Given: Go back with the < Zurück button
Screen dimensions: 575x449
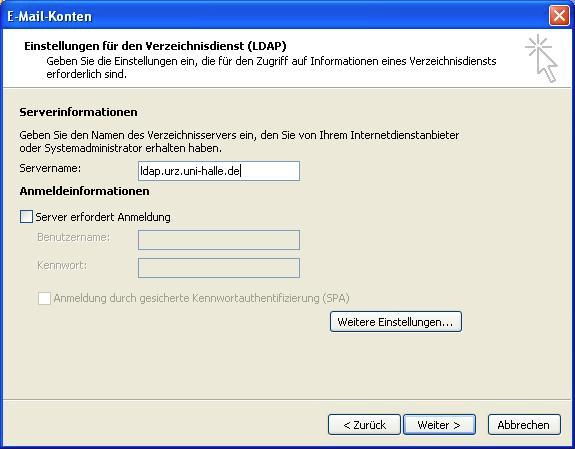Looking at the screenshot, I should [x=364, y=425].
